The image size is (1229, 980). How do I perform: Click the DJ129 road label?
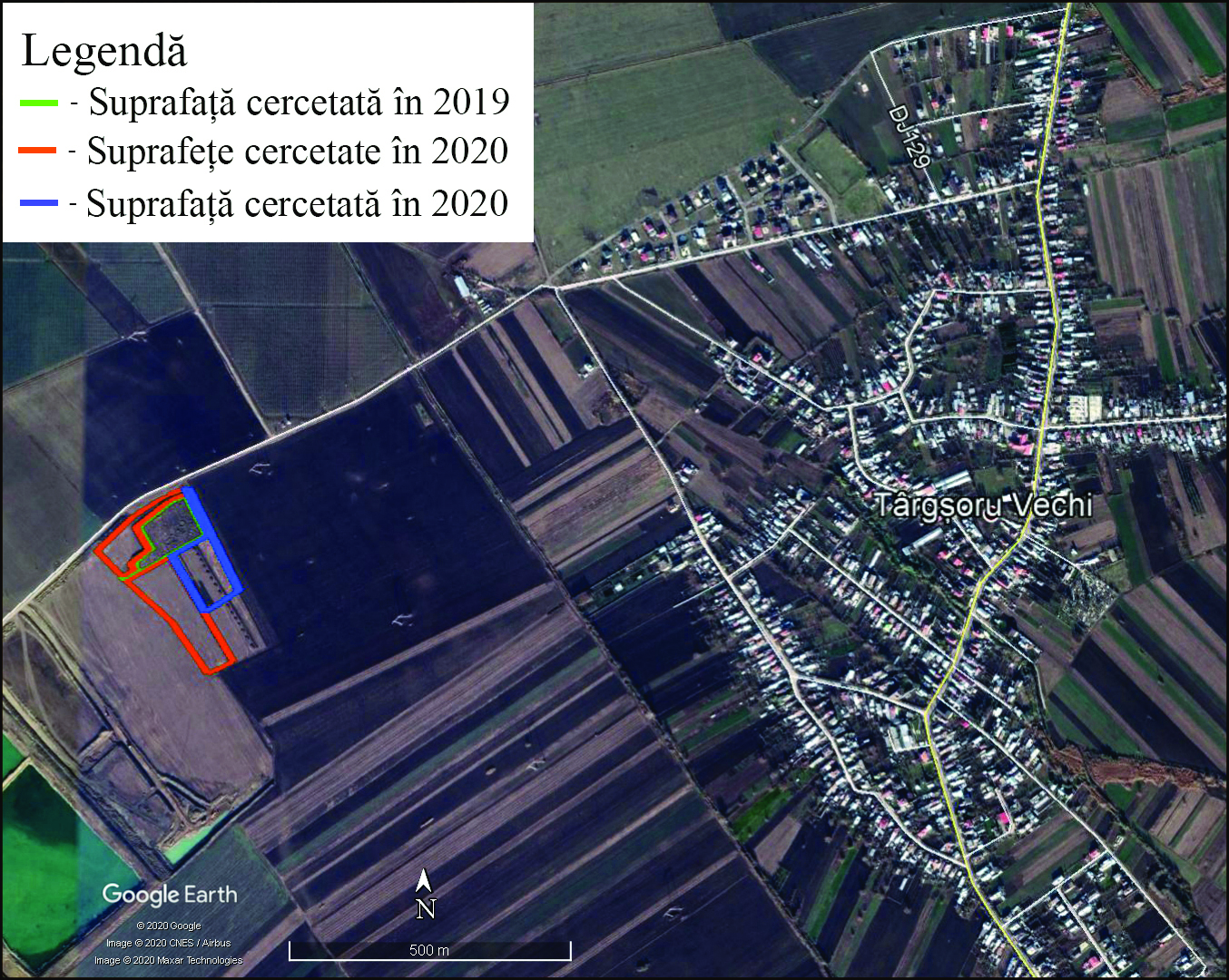coord(910,136)
